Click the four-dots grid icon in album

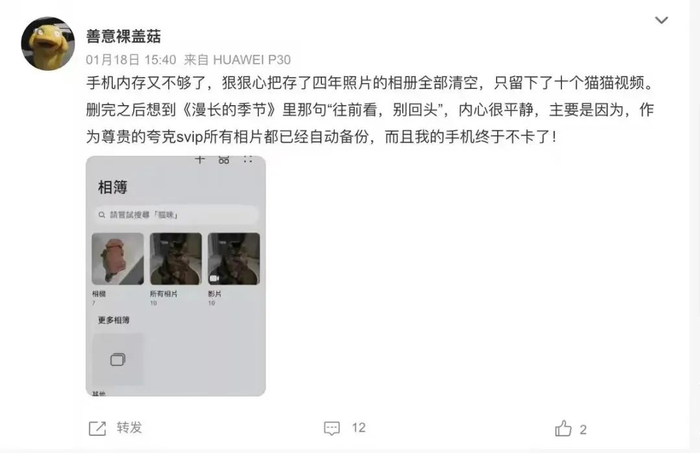point(224,159)
